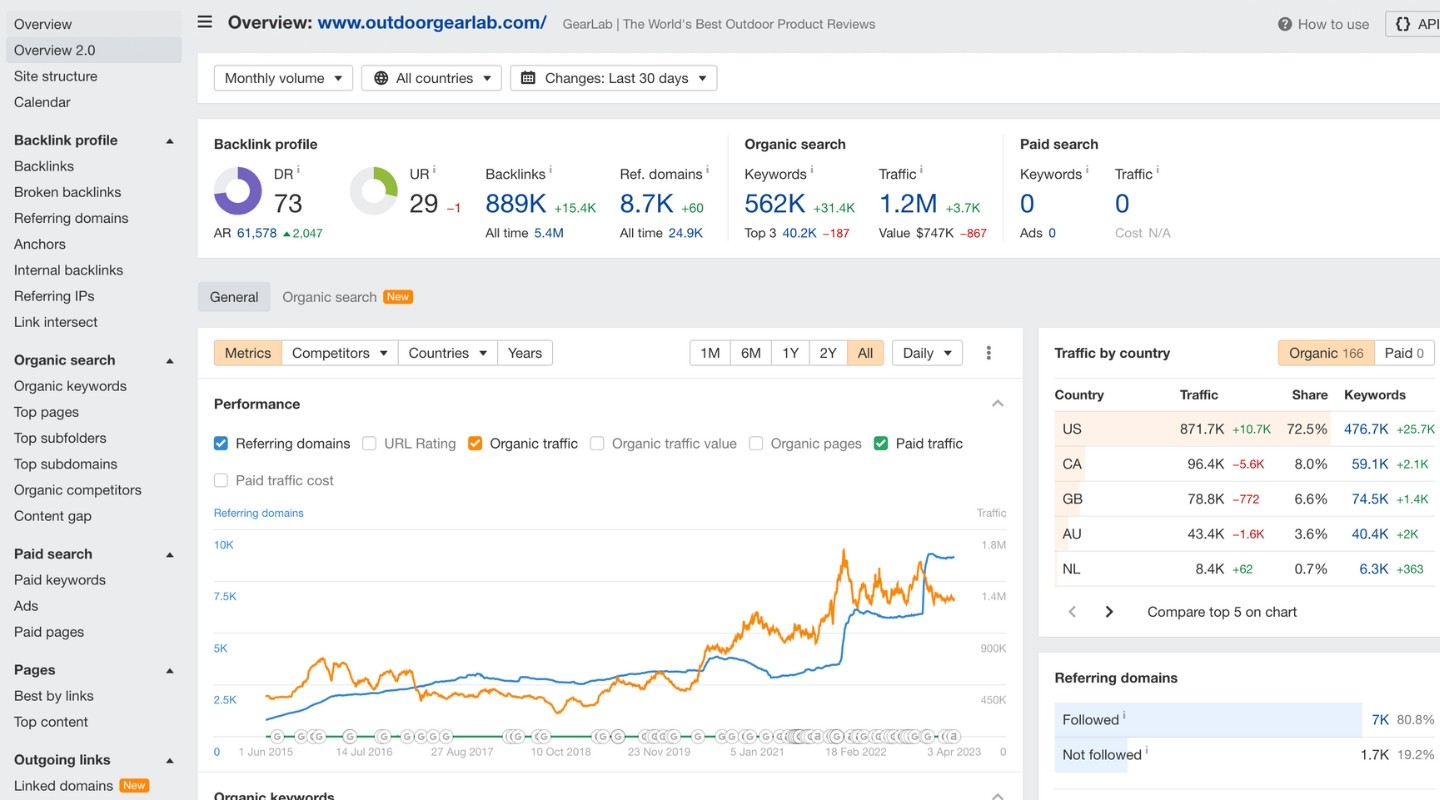Enable the Organic traffic value checkbox
The height and width of the screenshot is (800, 1440).
click(x=597, y=443)
